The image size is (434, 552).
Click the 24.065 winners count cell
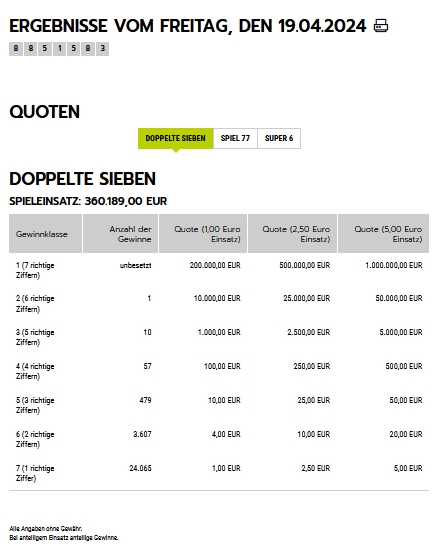(140, 468)
